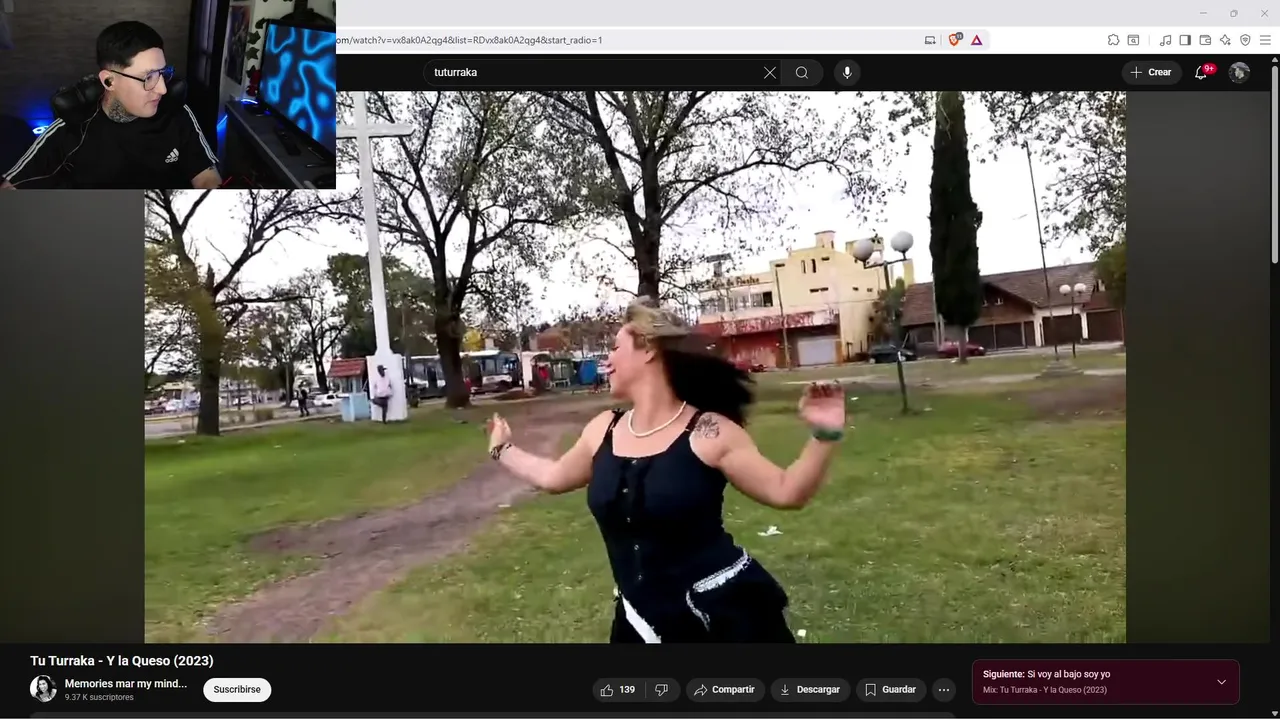
Task: Open Brave Rewards triangle icon
Action: pos(977,40)
